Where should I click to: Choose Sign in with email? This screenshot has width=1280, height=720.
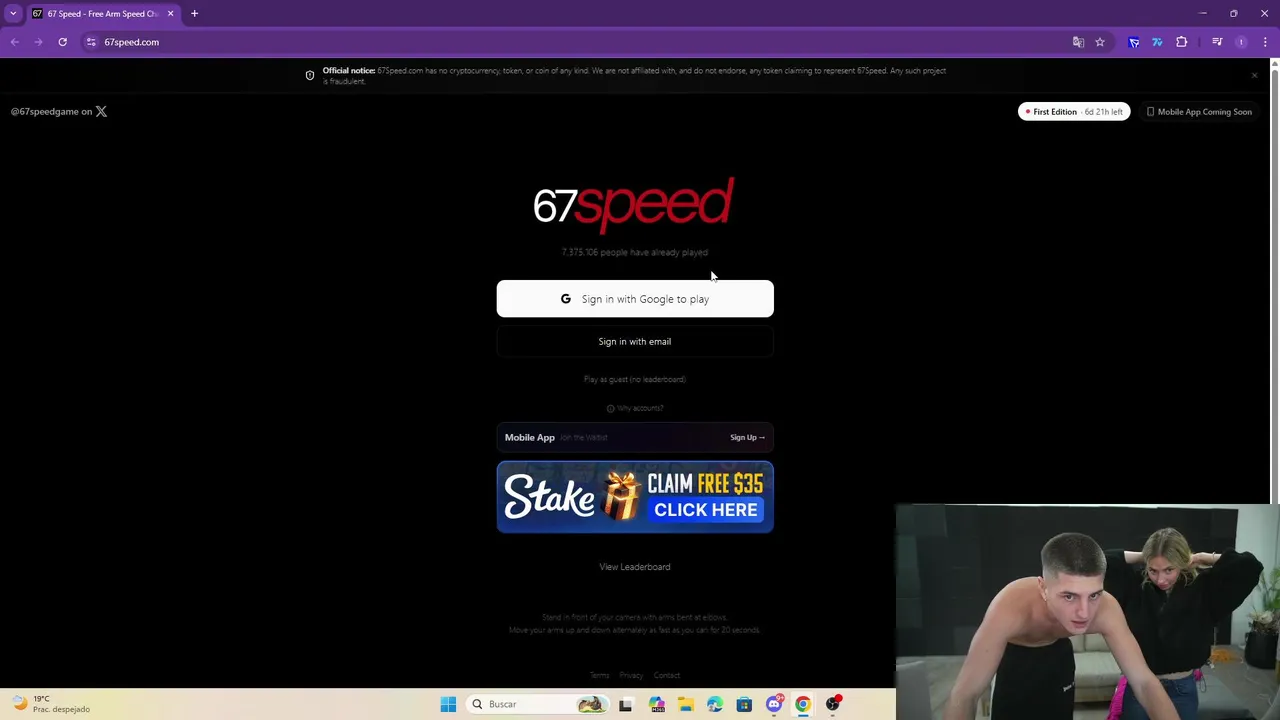[635, 342]
